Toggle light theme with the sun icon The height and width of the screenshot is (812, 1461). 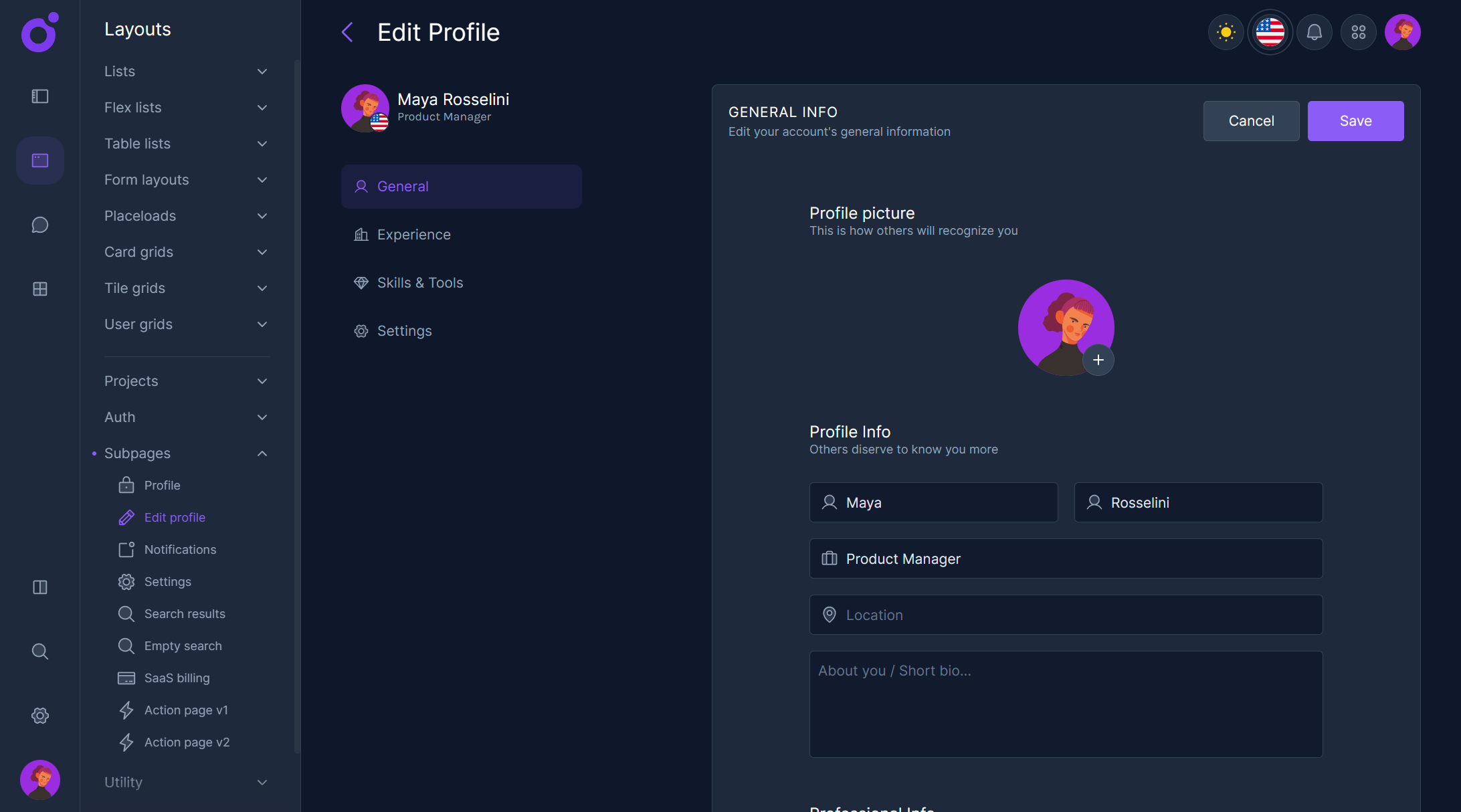[x=1226, y=31]
